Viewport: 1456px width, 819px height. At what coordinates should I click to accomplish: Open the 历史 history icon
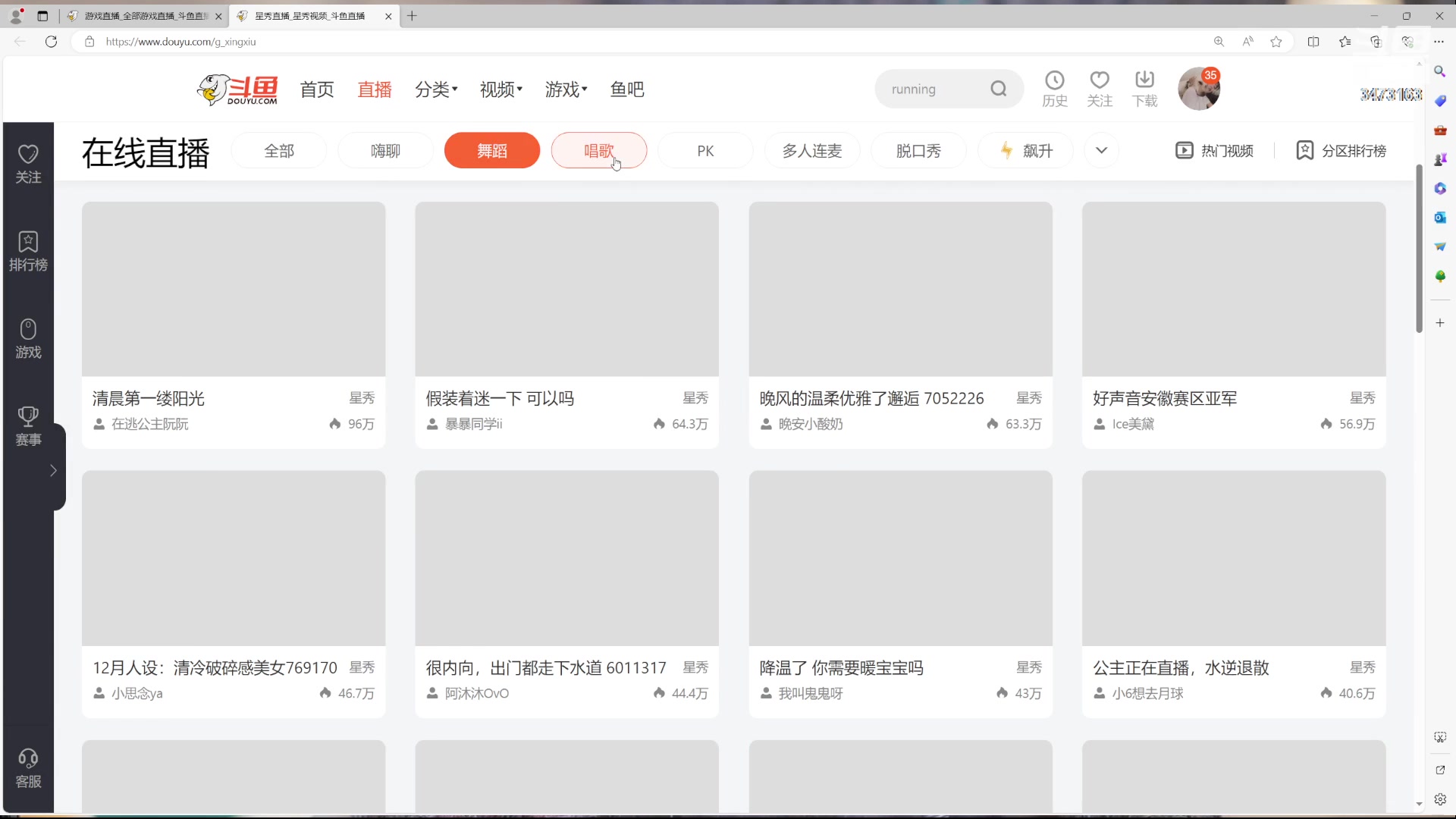coord(1055,89)
